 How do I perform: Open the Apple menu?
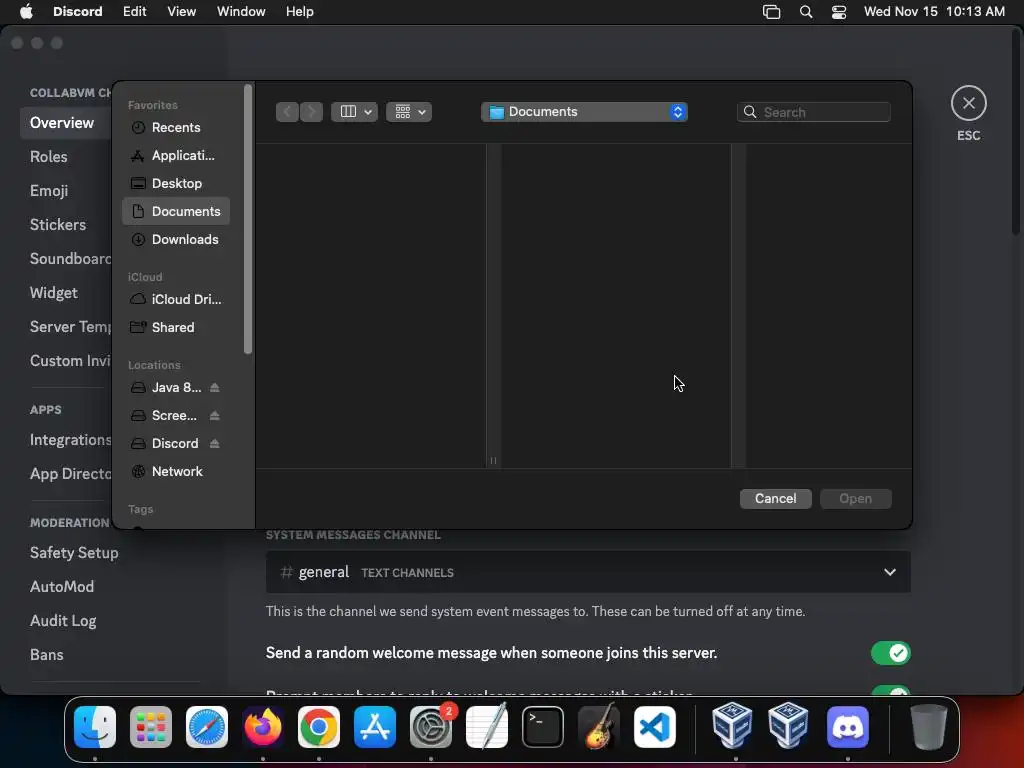26,12
